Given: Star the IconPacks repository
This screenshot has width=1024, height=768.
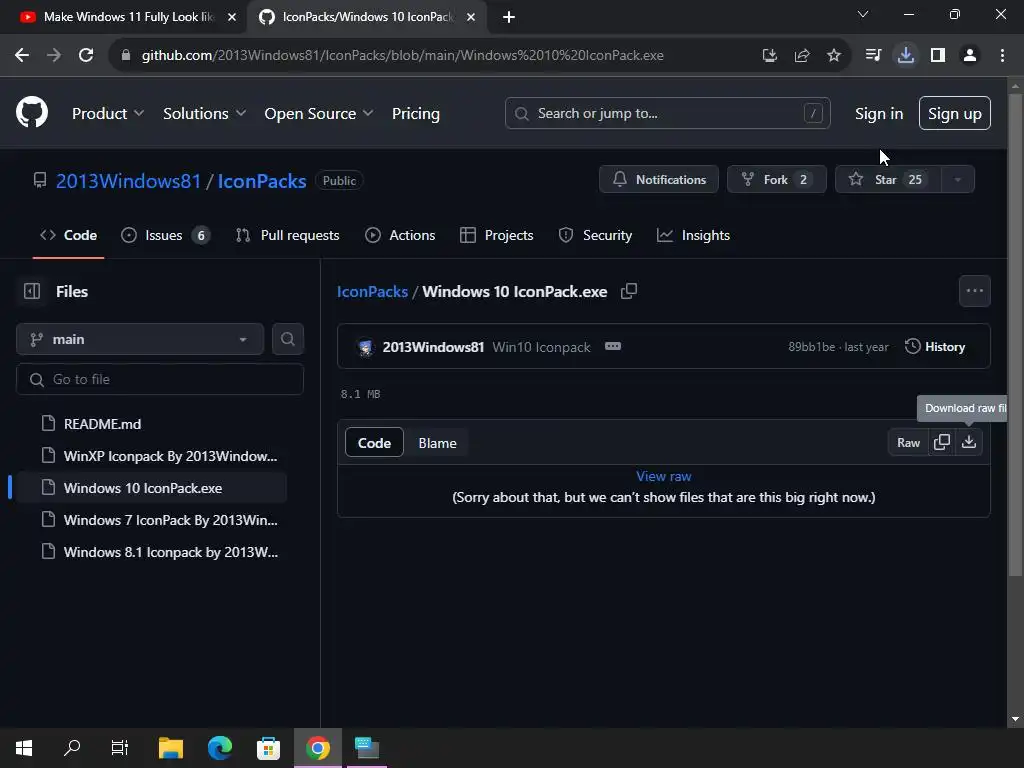Looking at the screenshot, I should 888,180.
